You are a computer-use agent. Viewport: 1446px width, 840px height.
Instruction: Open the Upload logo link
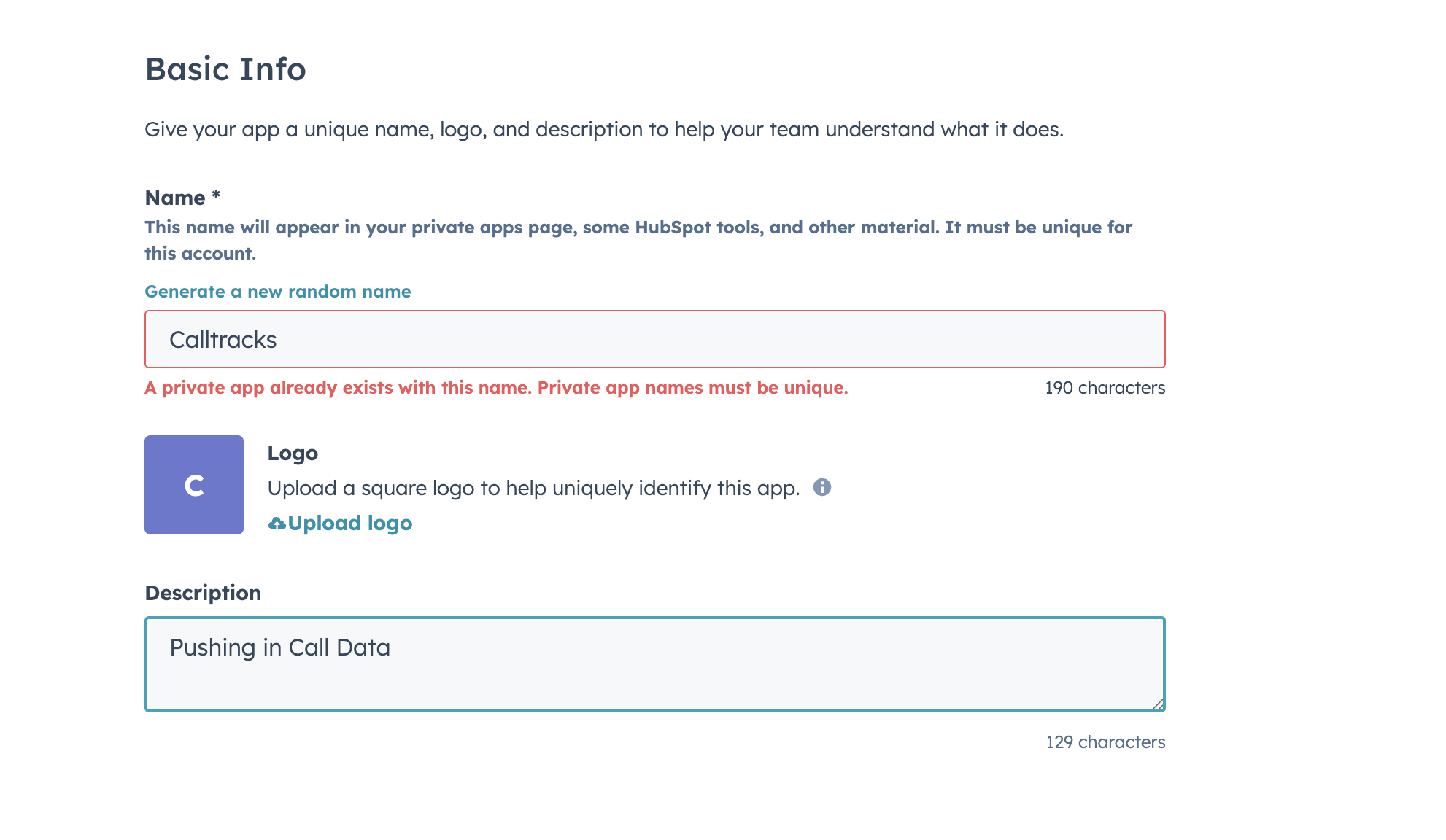340,524
